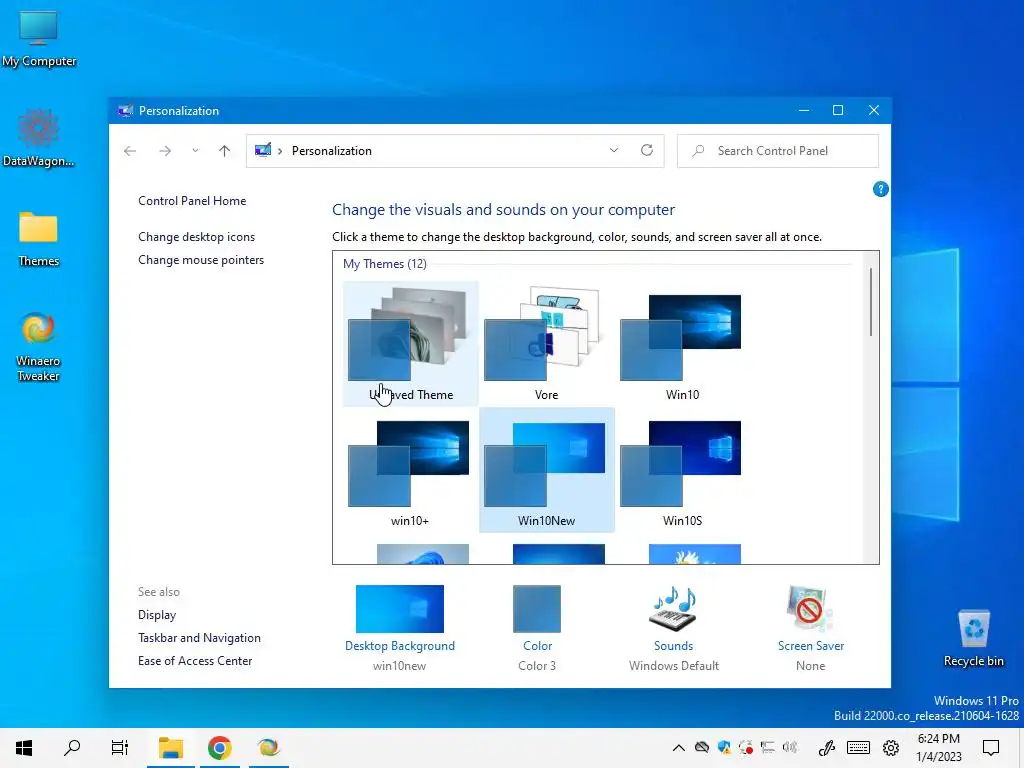Open Google Chrome from taskbar
1024x768 pixels.
click(x=219, y=748)
